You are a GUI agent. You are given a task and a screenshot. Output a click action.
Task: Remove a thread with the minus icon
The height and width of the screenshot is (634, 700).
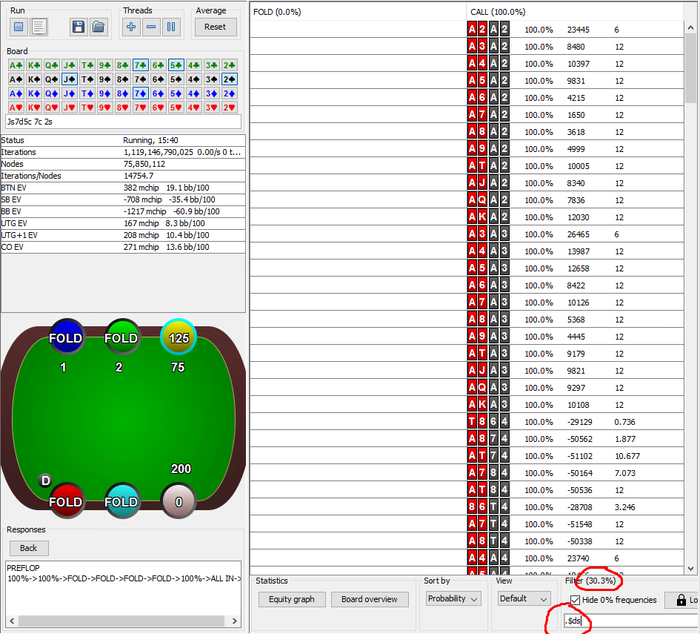(151, 27)
